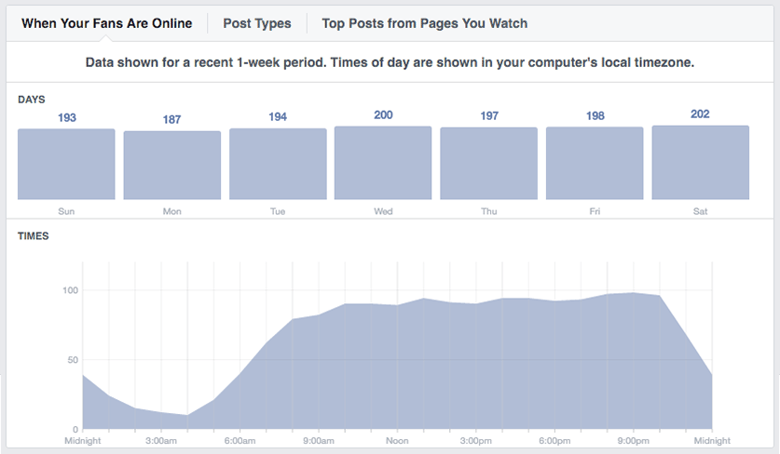Click the 9:00am time axis label

coord(318,441)
